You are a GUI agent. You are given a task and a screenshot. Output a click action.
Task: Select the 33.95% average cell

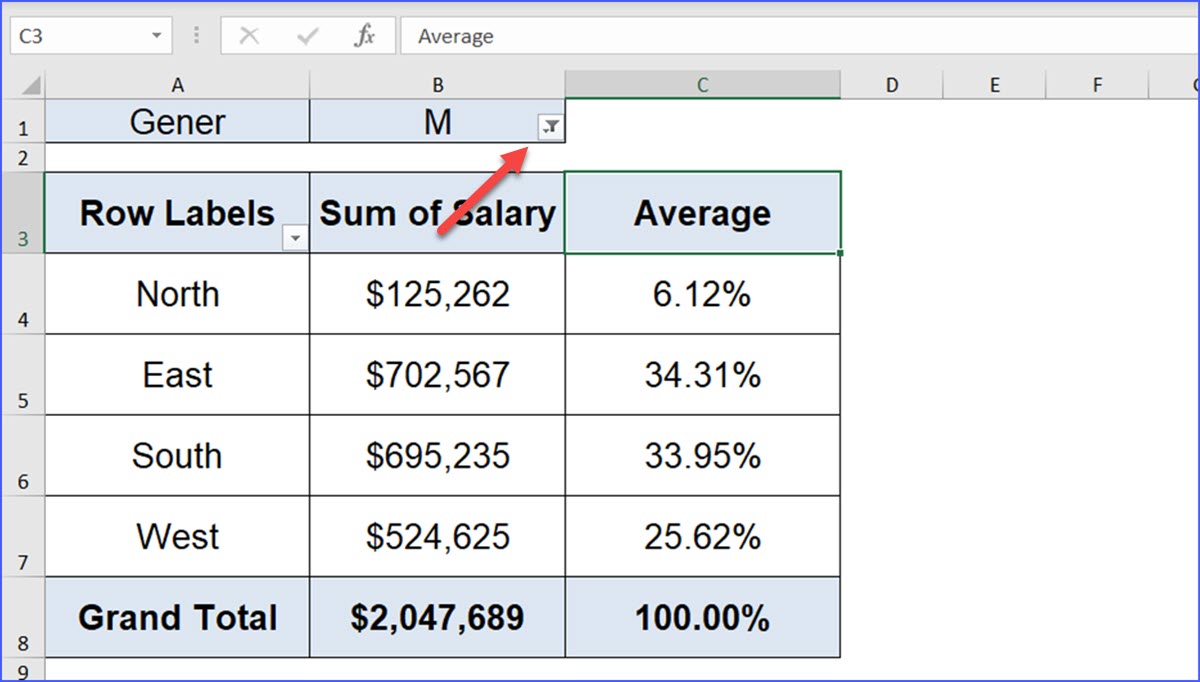coord(702,456)
